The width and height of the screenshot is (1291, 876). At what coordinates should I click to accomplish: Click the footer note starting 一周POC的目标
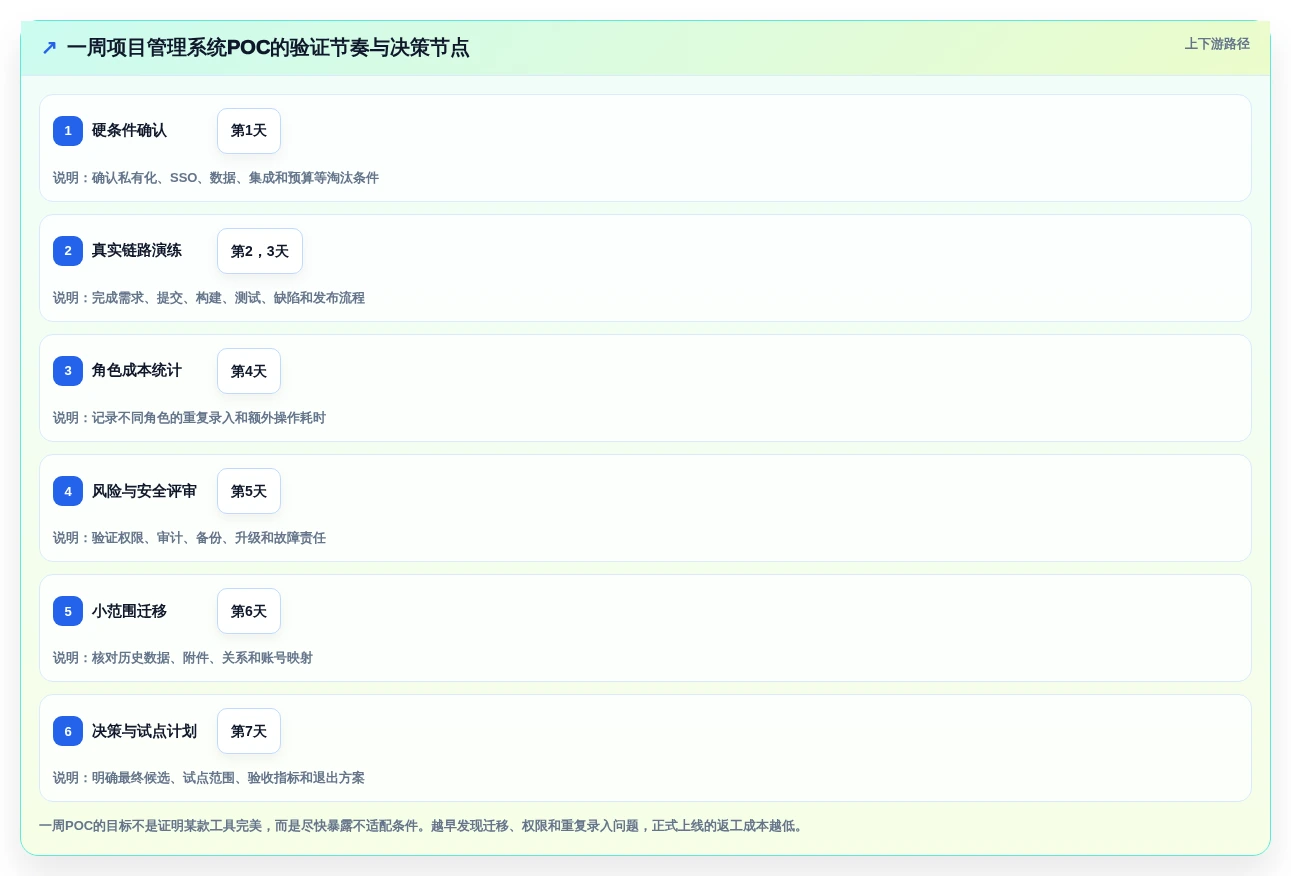click(423, 826)
